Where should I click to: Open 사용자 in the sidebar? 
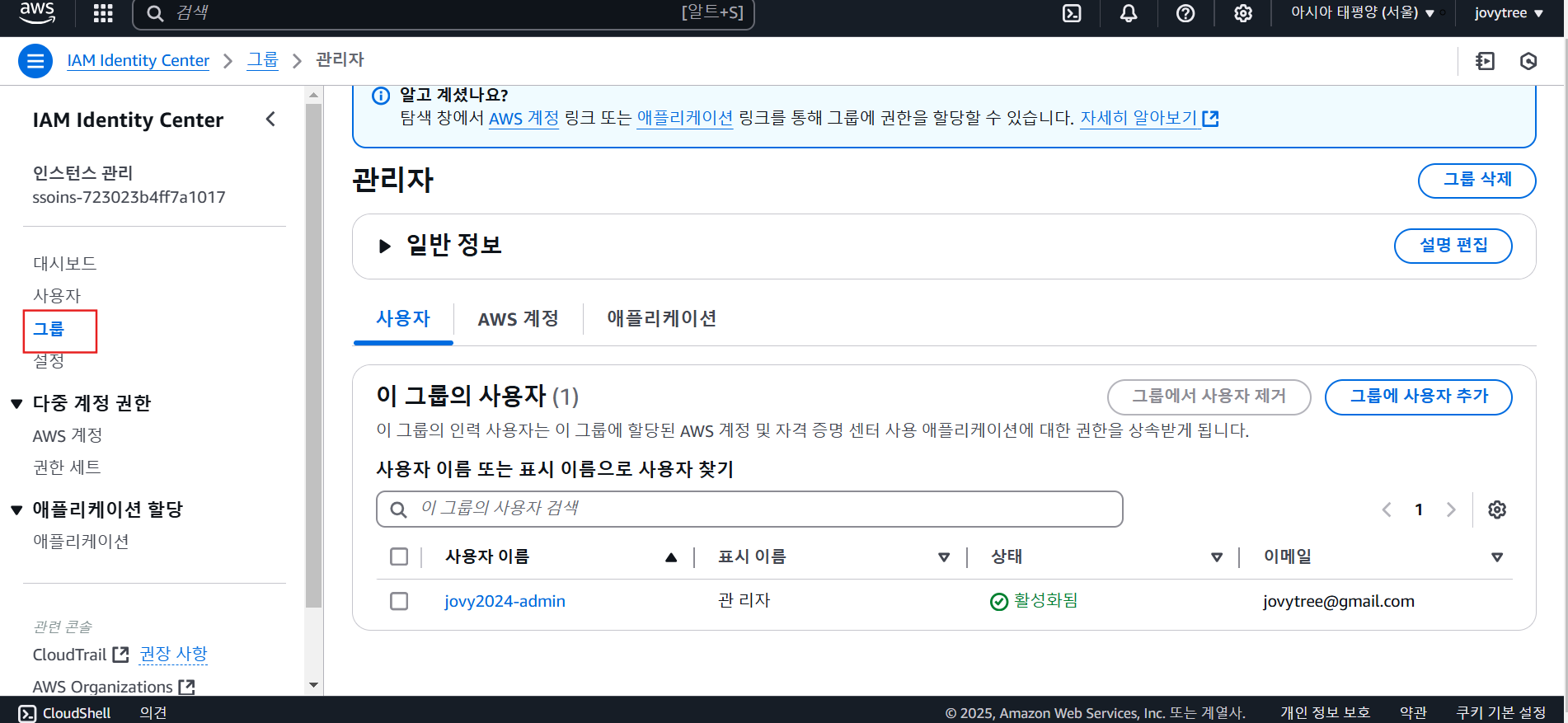tap(57, 296)
